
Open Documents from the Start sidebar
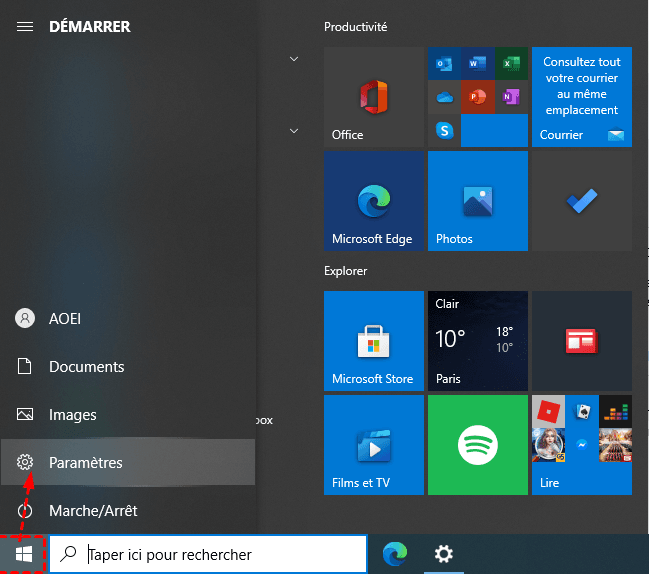point(128,366)
